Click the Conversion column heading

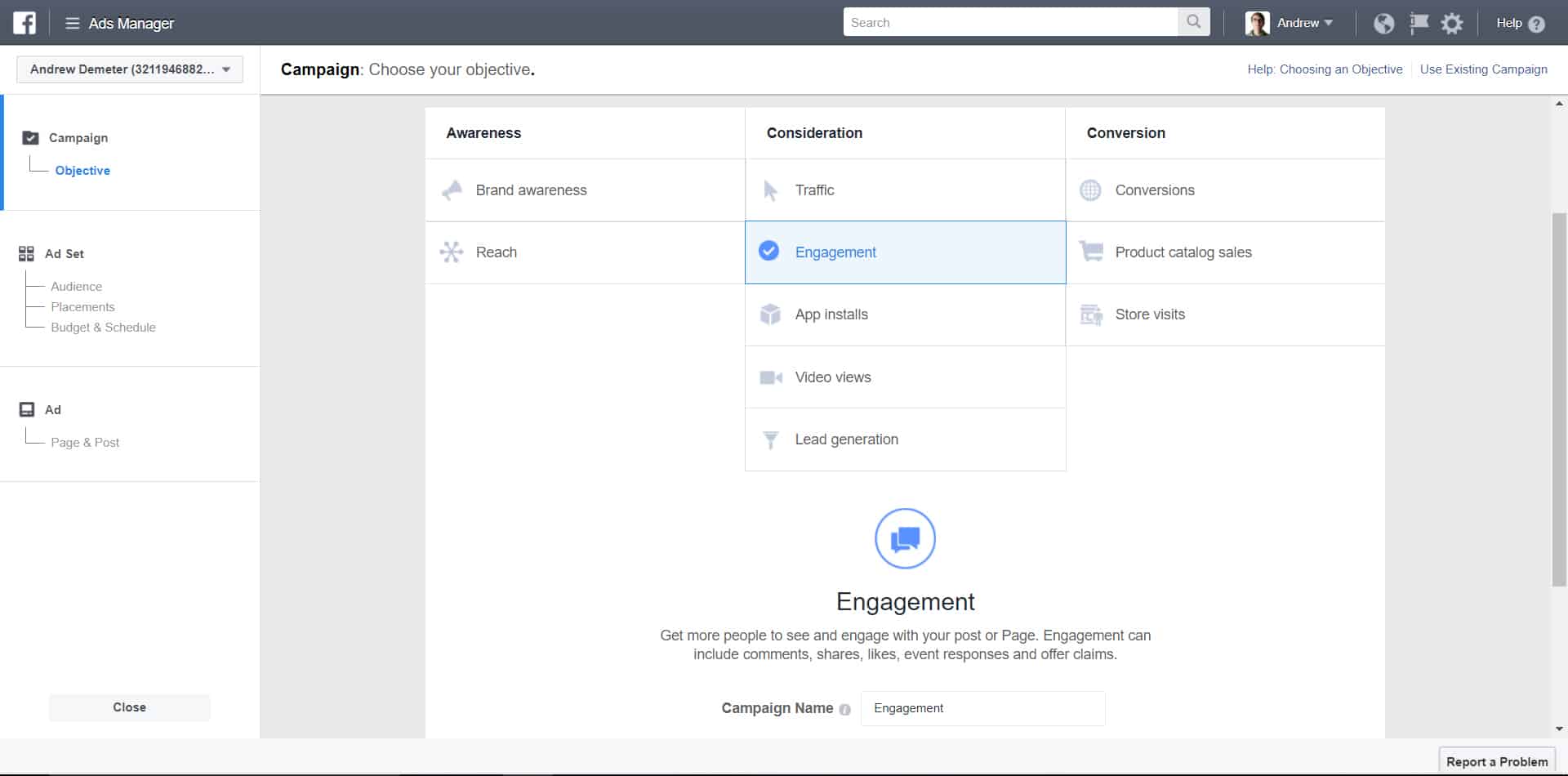pyautogui.click(x=1125, y=133)
